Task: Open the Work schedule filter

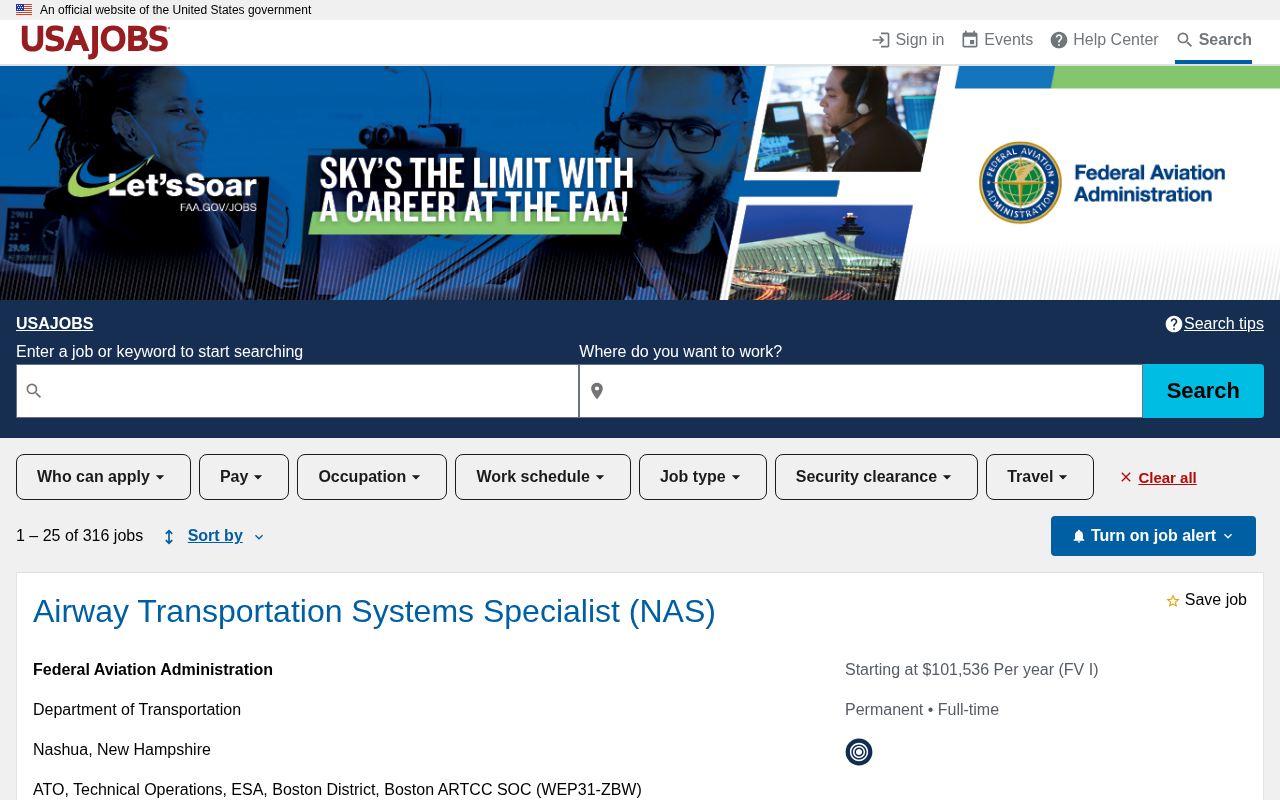Action: (x=543, y=477)
